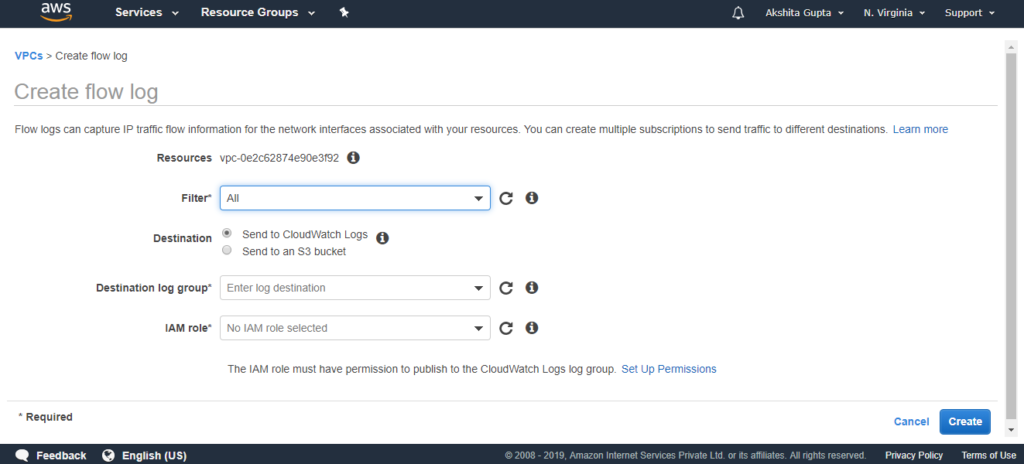Open the notifications bell icon
The width and height of the screenshot is (1024, 464).
tap(738, 13)
